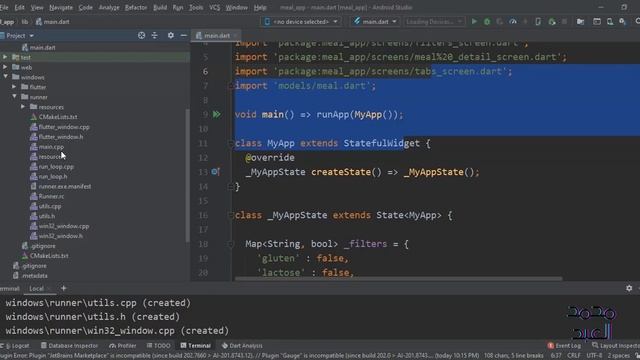Open terminal settings gear
Viewport: 640px width, 360px height.
[x=629, y=288]
